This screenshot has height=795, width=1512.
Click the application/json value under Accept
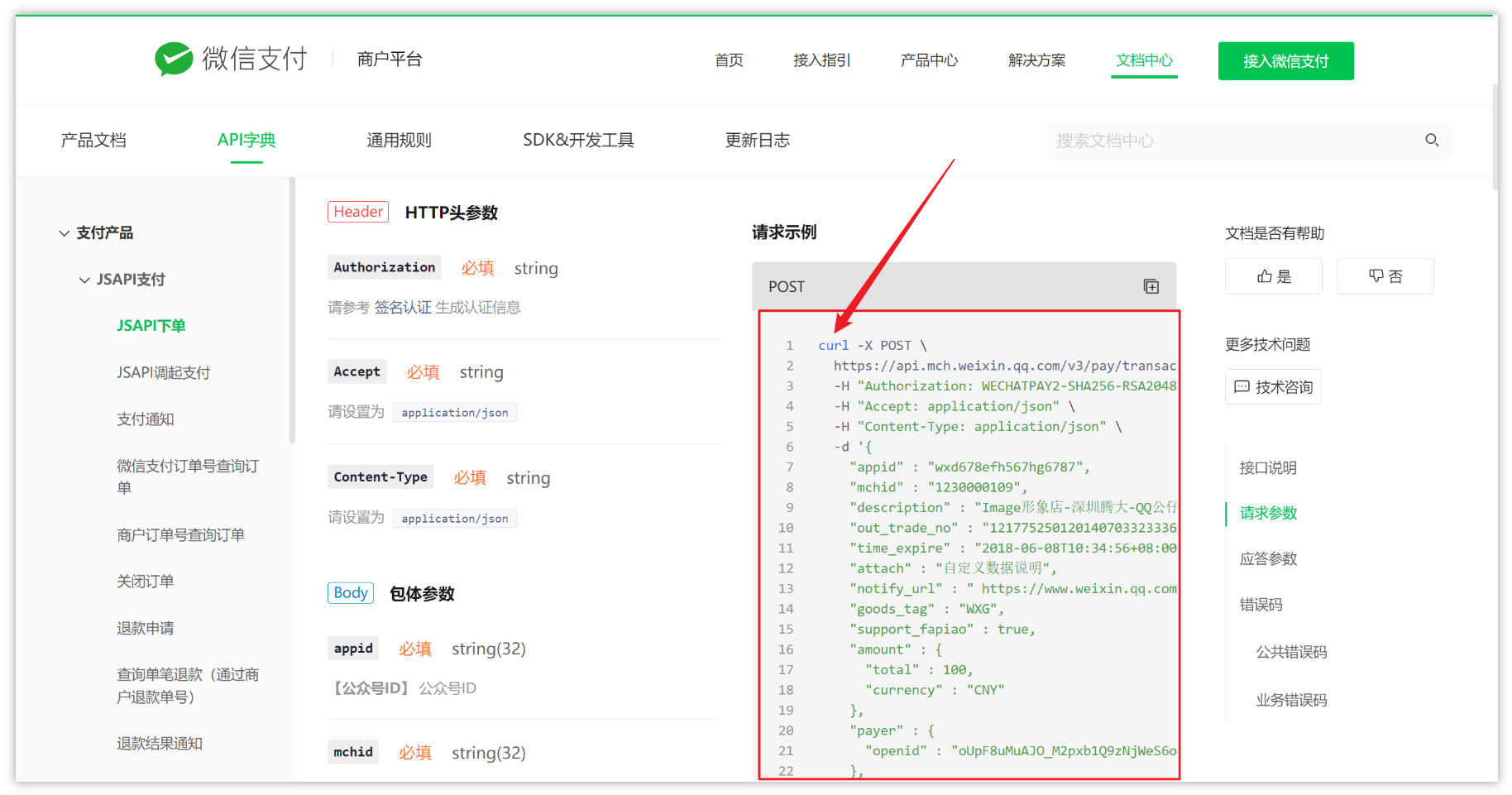(455, 412)
